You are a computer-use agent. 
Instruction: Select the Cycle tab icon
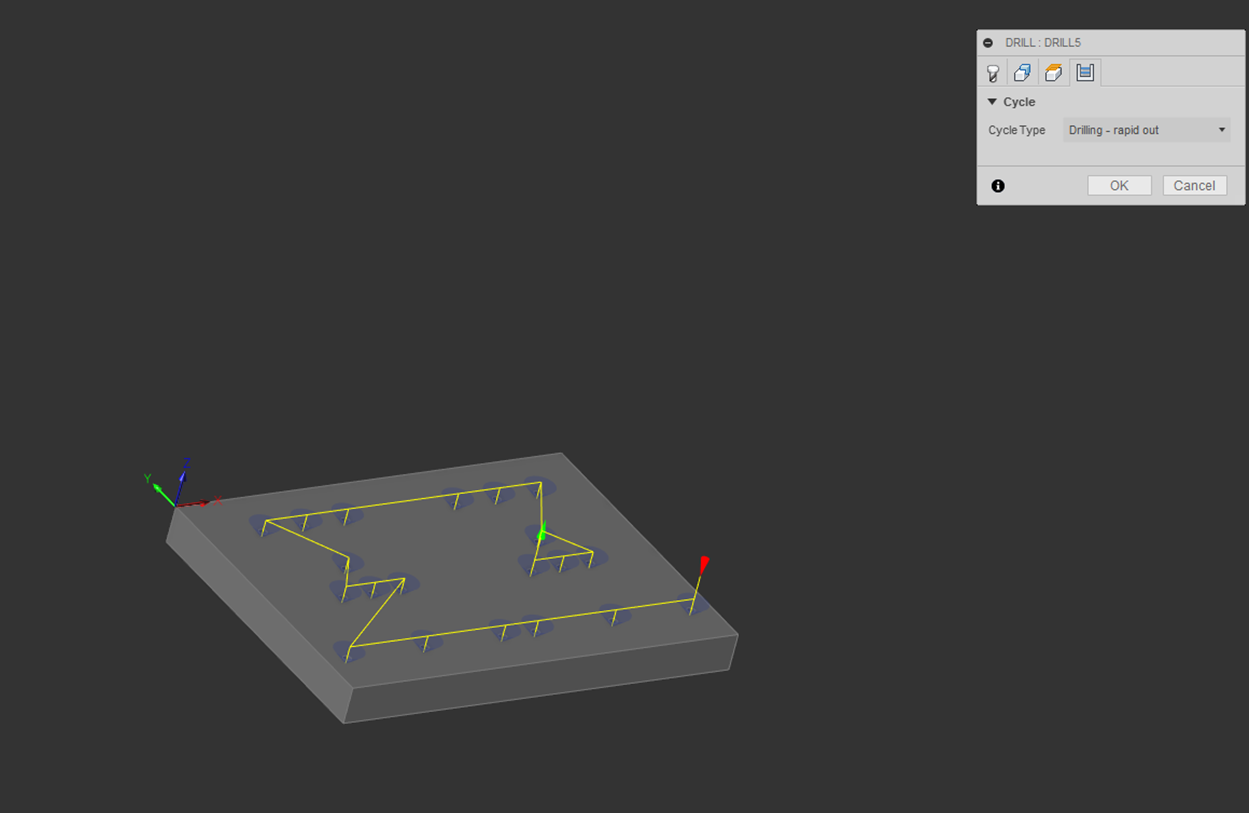click(1085, 72)
